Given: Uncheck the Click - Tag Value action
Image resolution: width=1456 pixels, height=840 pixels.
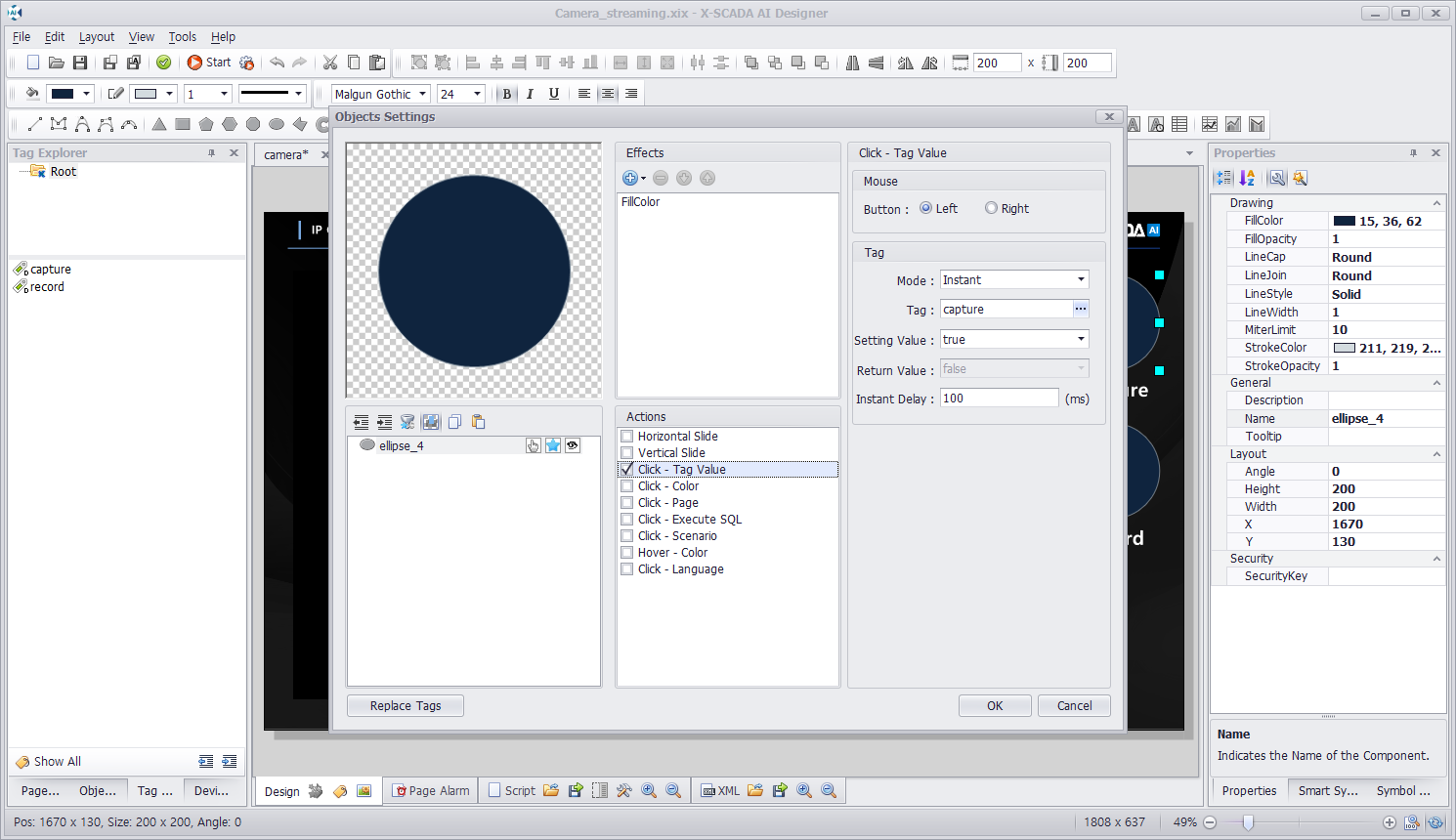Looking at the screenshot, I should pyautogui.click(x=627, y=470).
